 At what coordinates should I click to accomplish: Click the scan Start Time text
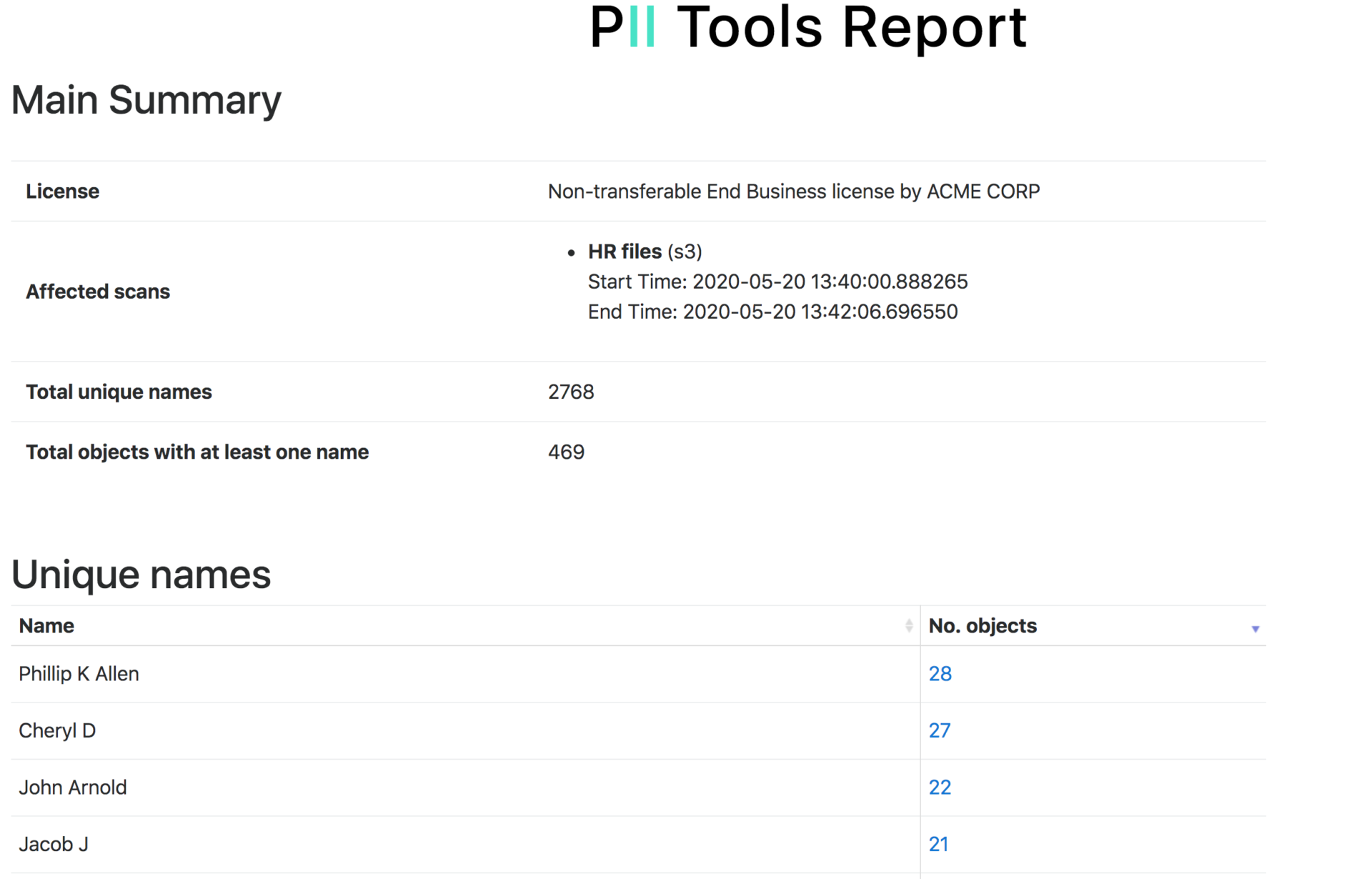coord(777,282)
